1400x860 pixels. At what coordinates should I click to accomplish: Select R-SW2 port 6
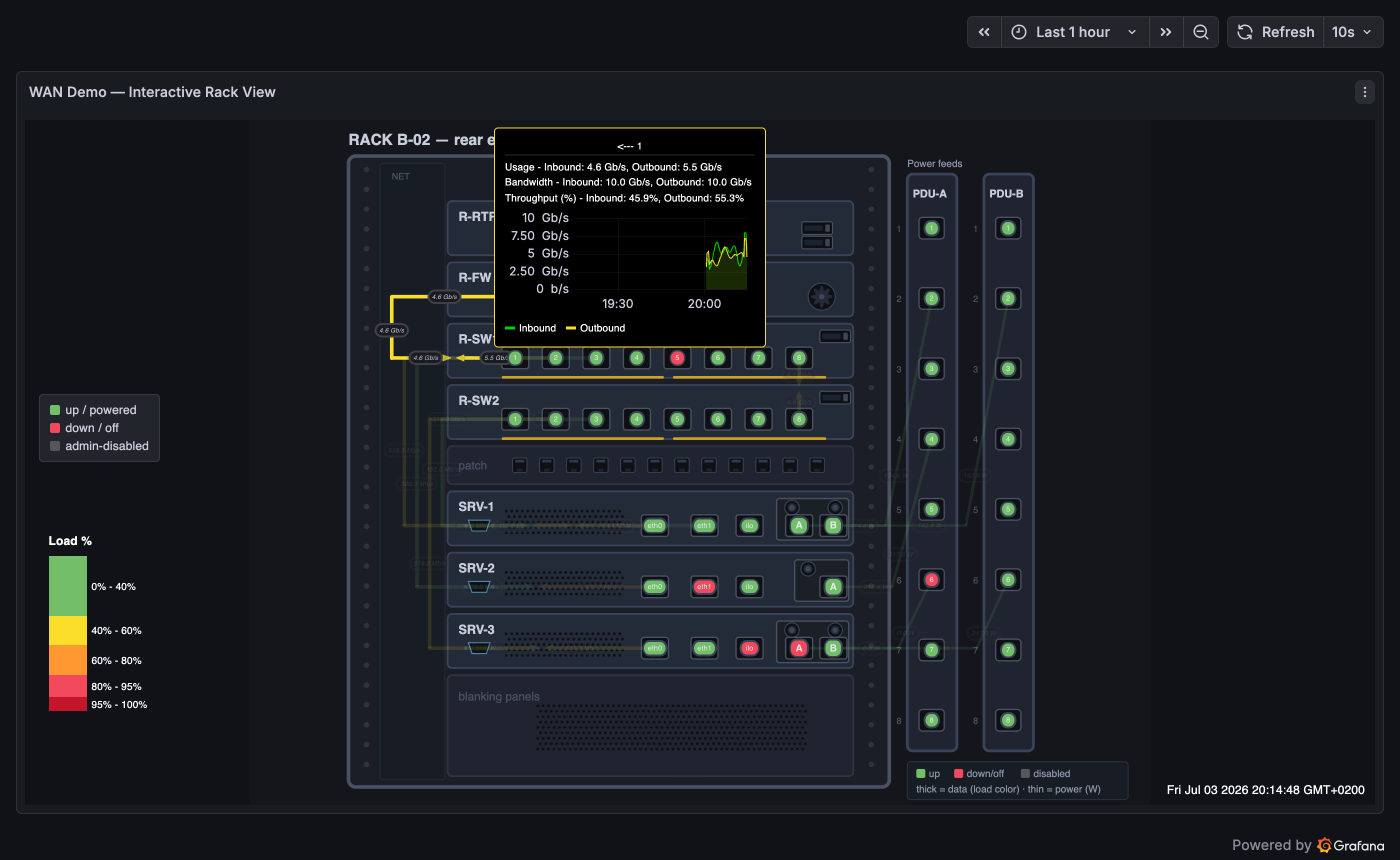pyautogui.click(x=717, y=419)
